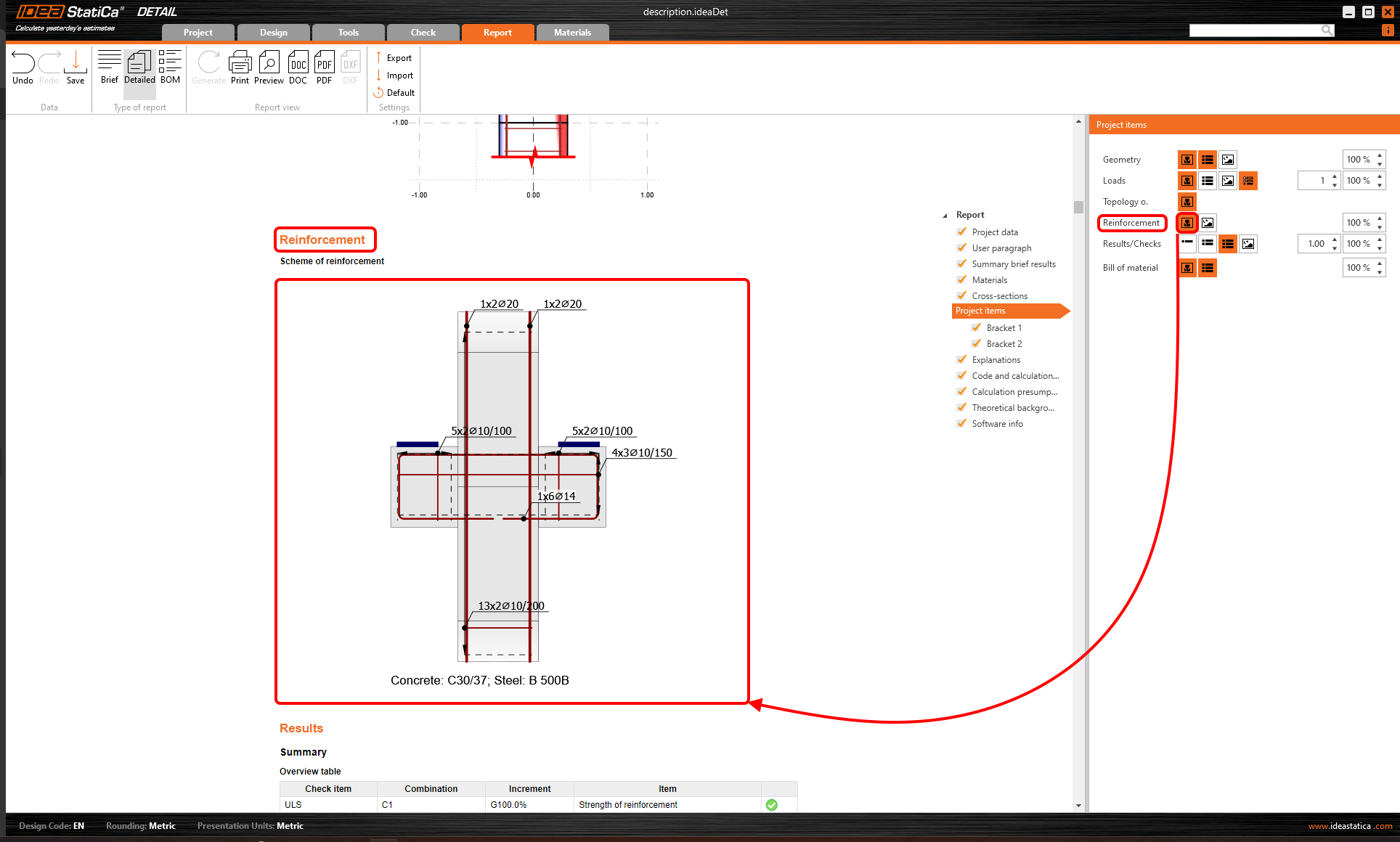
Task: Toggle the Explanations checkbox
Action: coord(962,359)
